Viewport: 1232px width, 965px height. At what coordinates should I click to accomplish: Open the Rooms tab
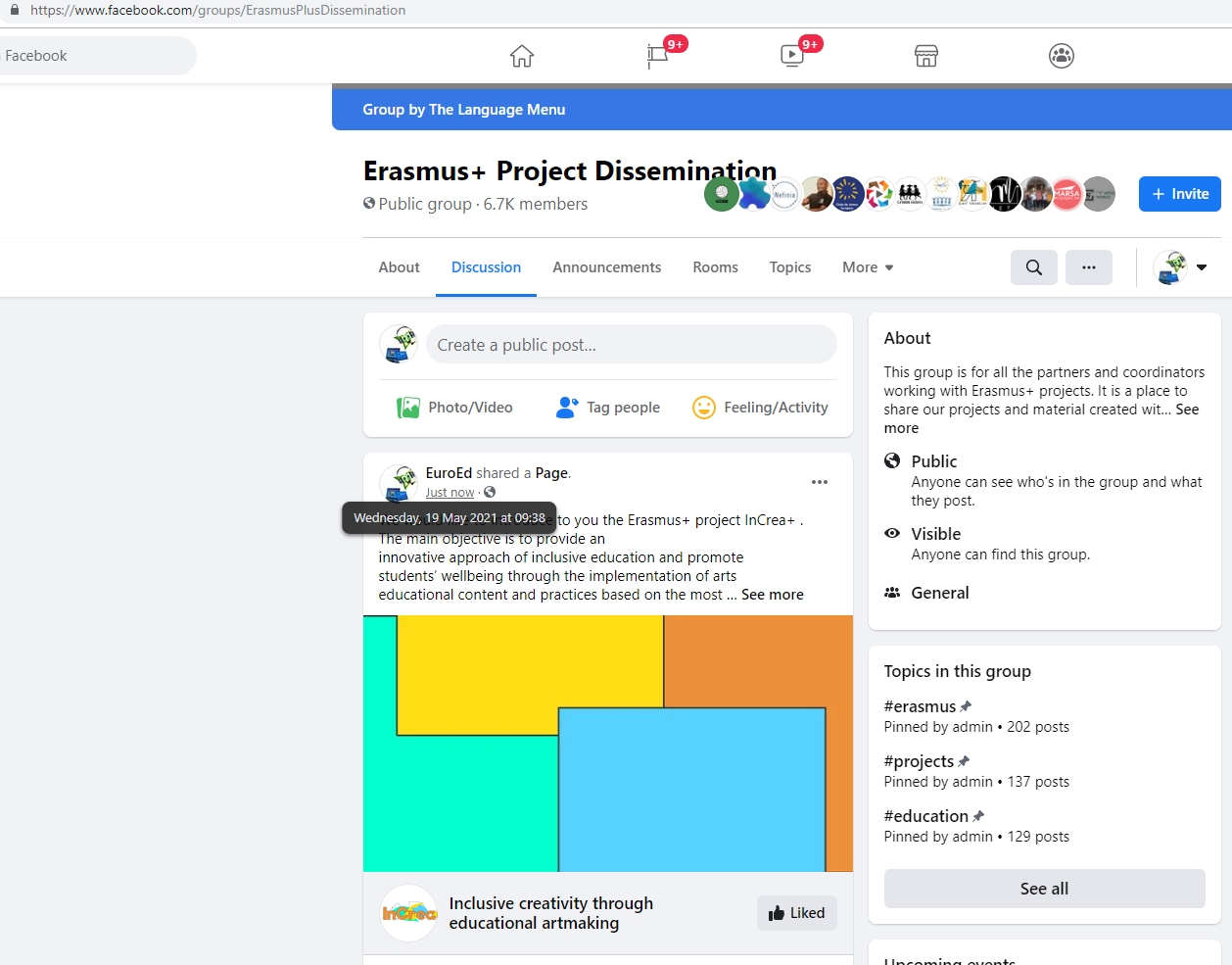716,267
